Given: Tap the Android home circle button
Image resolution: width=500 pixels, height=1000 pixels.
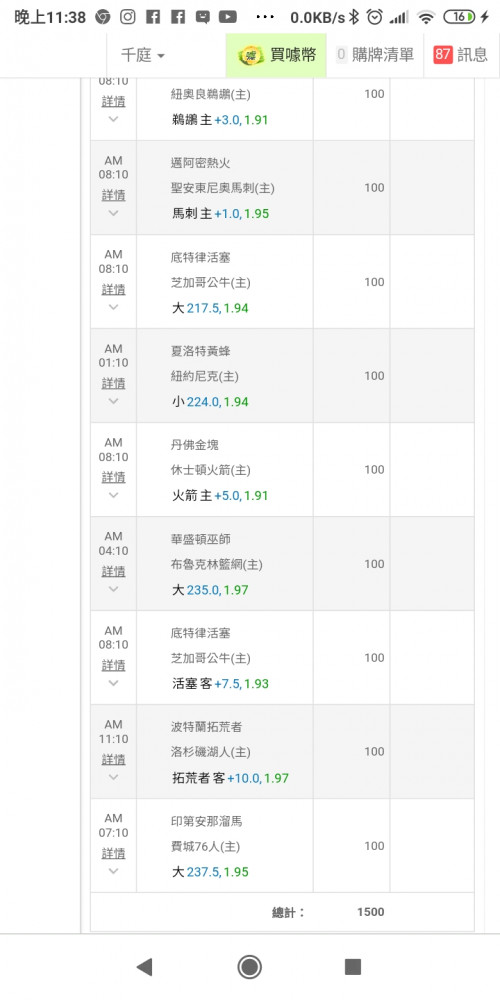Looking at the screenshot, I should click(x=249, y=967).
